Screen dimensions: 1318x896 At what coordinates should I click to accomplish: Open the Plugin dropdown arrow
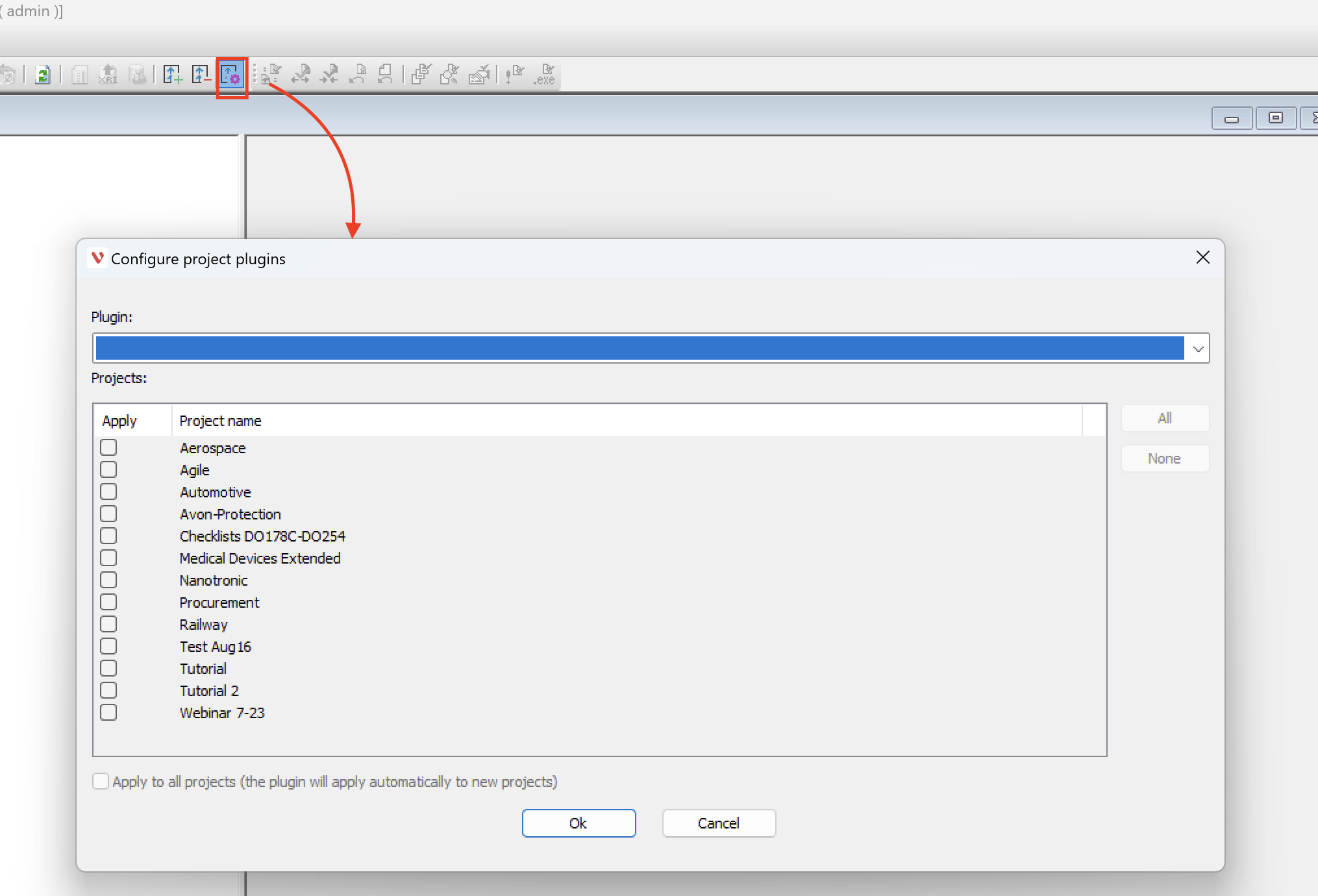pos(1198,349)
